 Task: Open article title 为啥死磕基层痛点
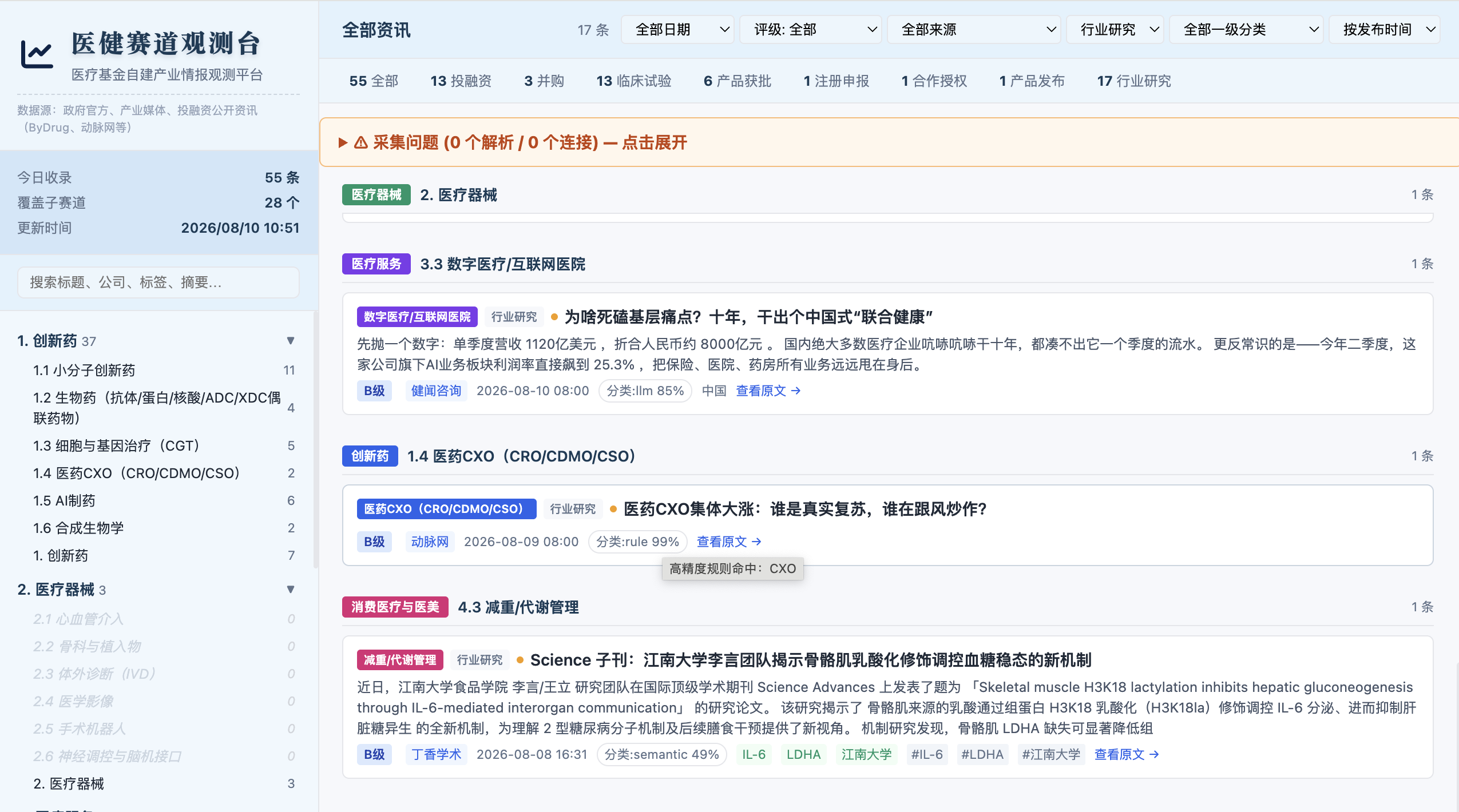click(x=749, y=317)
